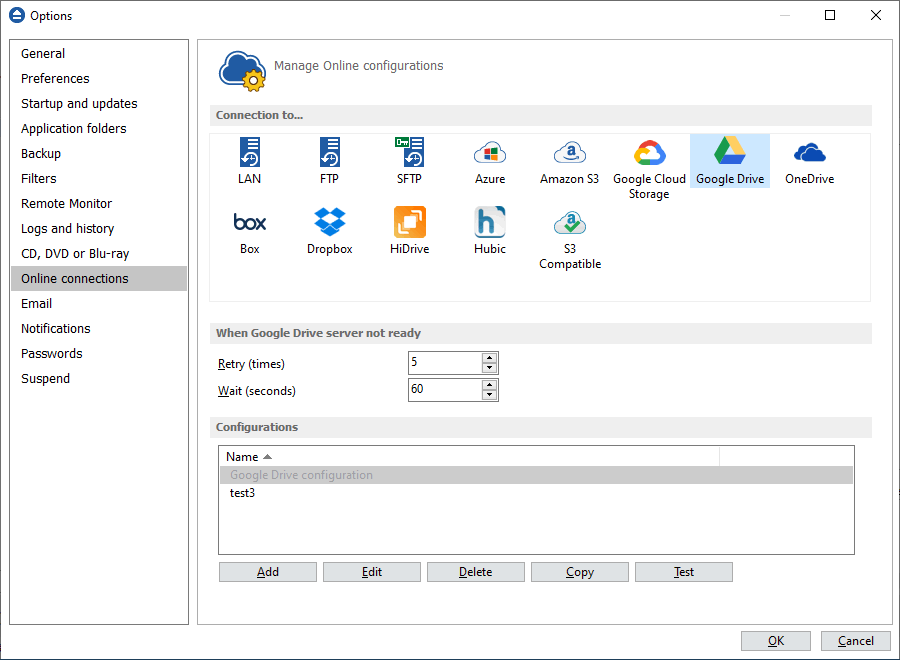
Task: Open the Backup options page
Action: pos(99,154)
